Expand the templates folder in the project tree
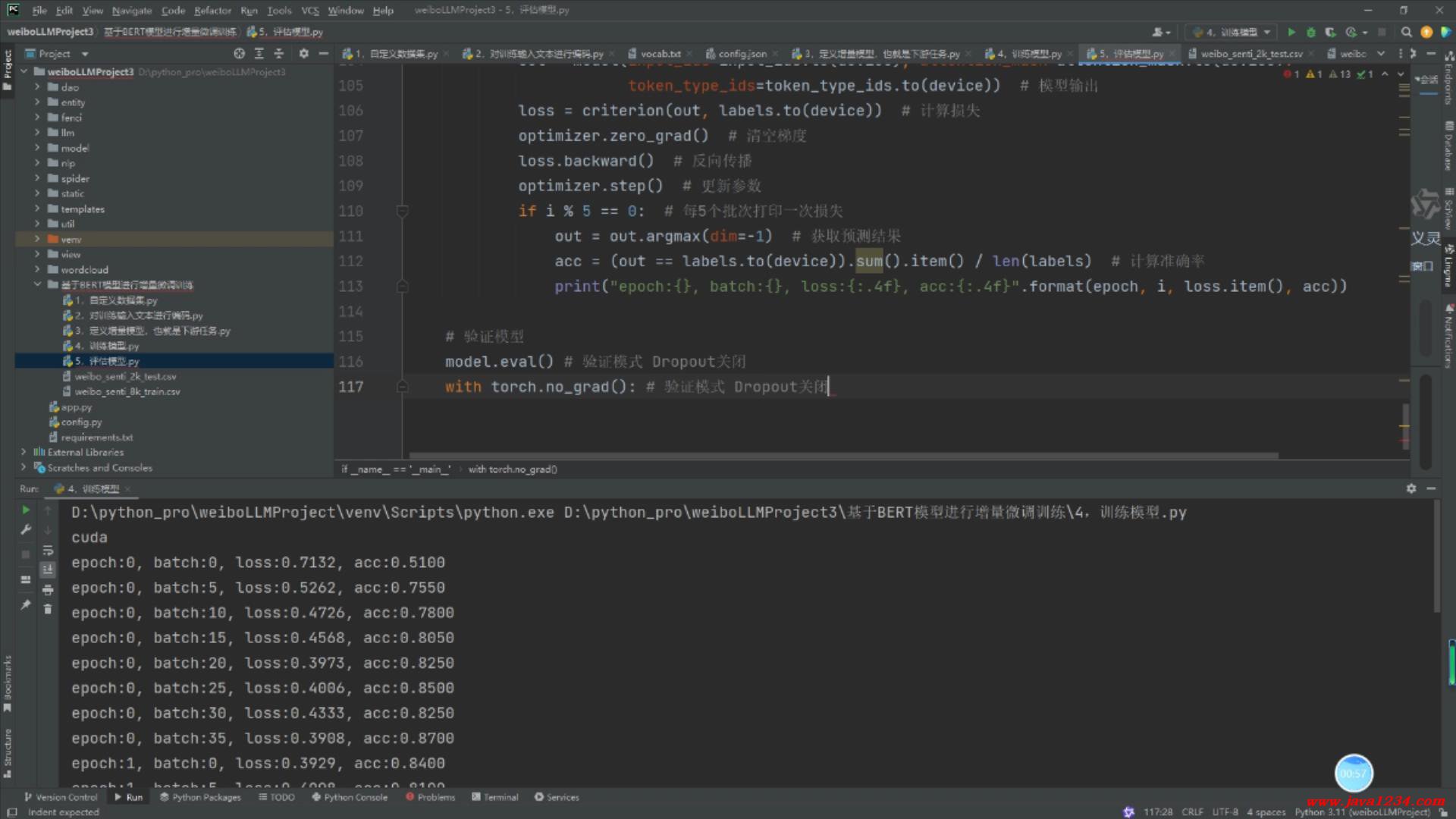The height and width of the screenshot is (819, 1456). pos(36,209)
